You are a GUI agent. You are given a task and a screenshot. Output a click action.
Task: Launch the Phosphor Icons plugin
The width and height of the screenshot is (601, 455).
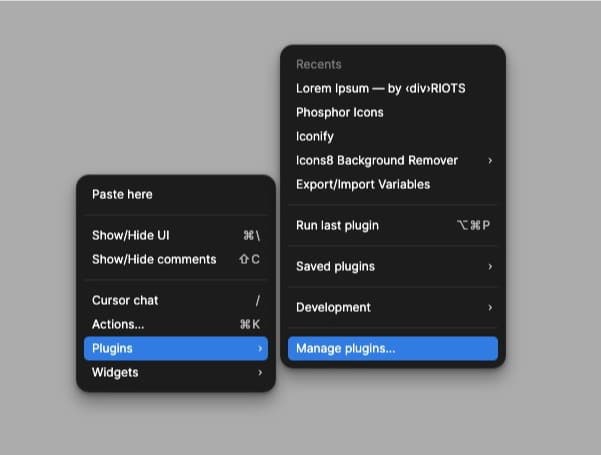pos(393,113)
